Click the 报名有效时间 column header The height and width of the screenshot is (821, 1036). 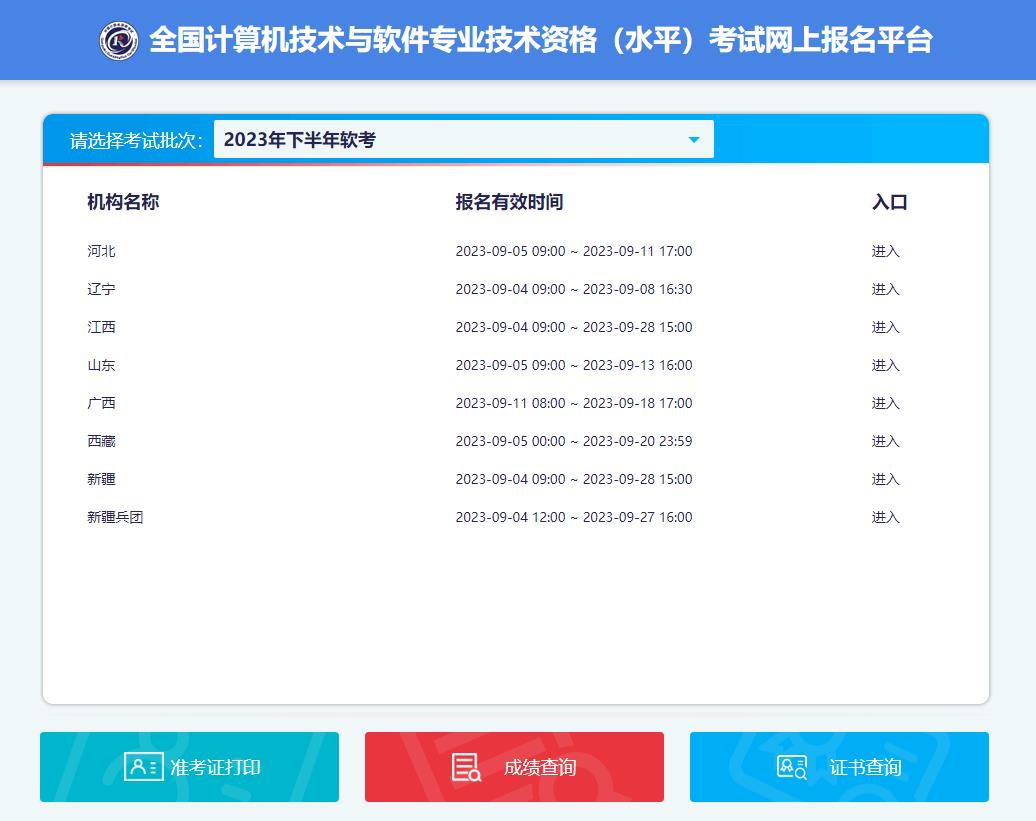pyautogui.click(x=509, y=202)
